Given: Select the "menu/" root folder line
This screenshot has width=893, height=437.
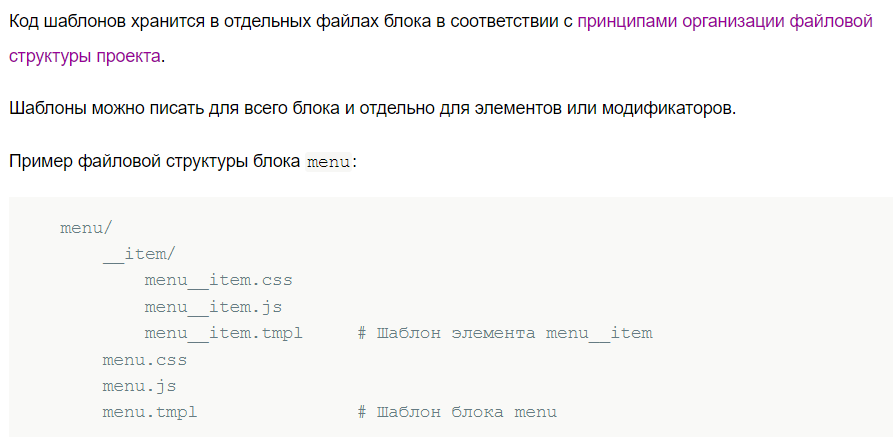Looking at the screenshot, I should click(x=87, y=228).
